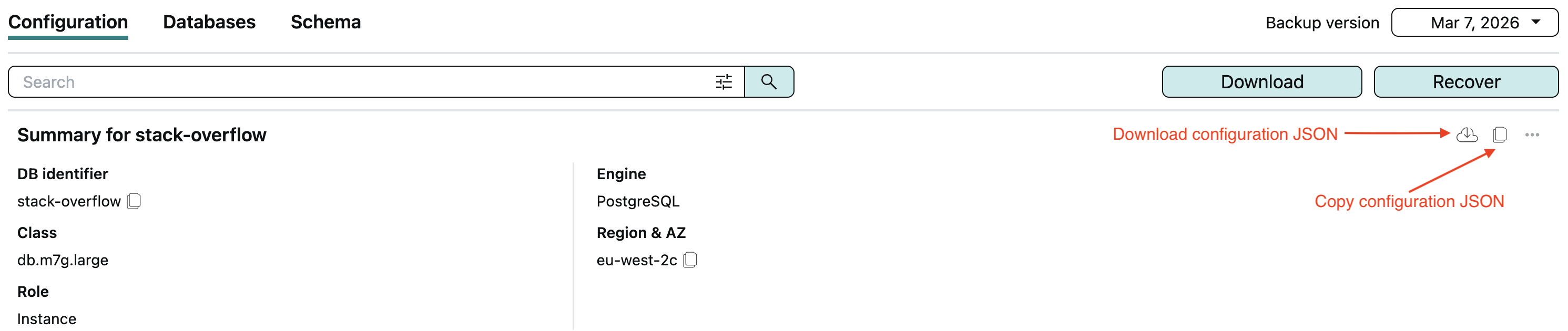Click the Instance role value
This screenshot has width=1568, height=331.
[47, 319]
